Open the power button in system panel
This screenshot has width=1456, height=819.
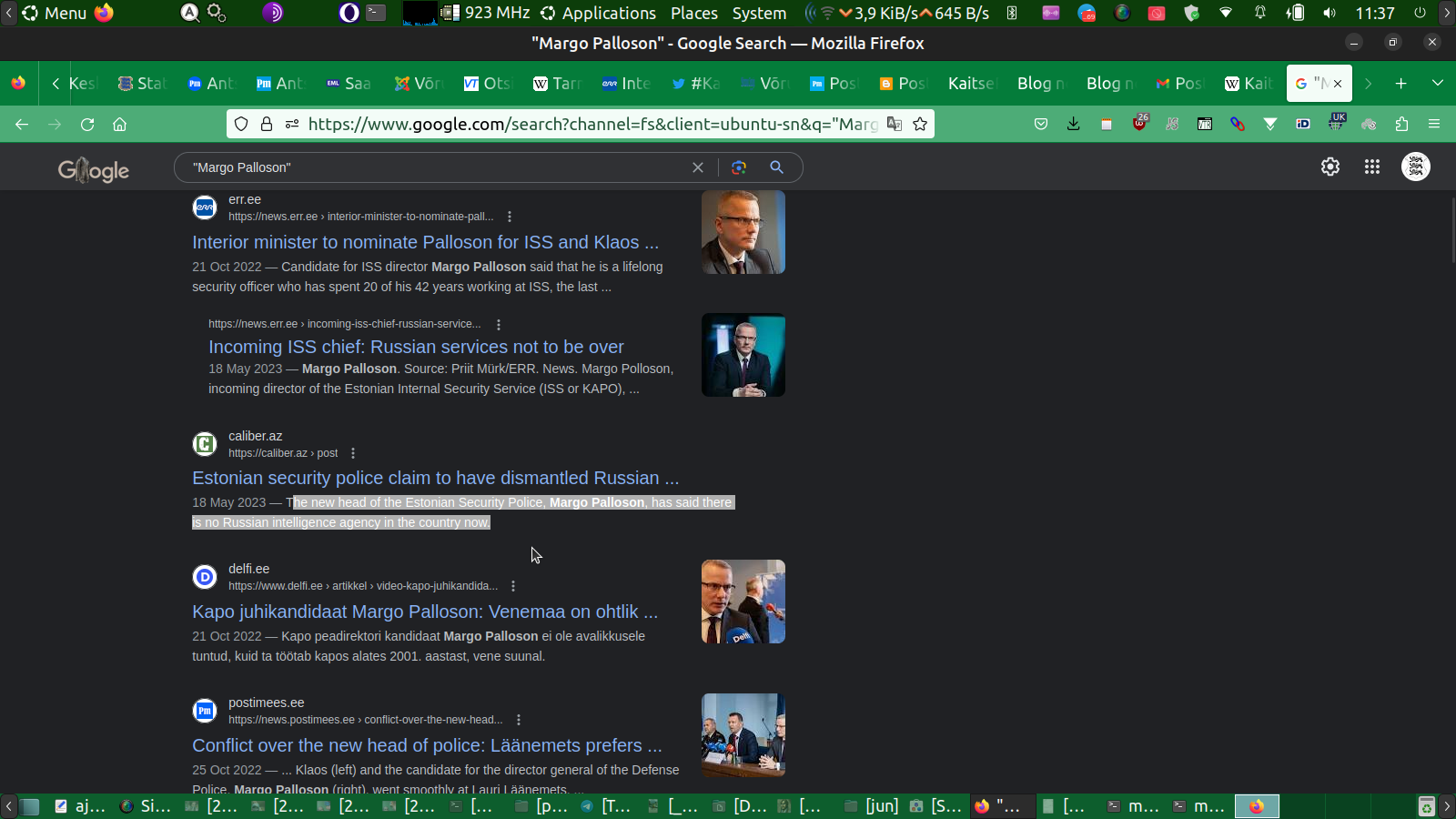click(1420, 13)
